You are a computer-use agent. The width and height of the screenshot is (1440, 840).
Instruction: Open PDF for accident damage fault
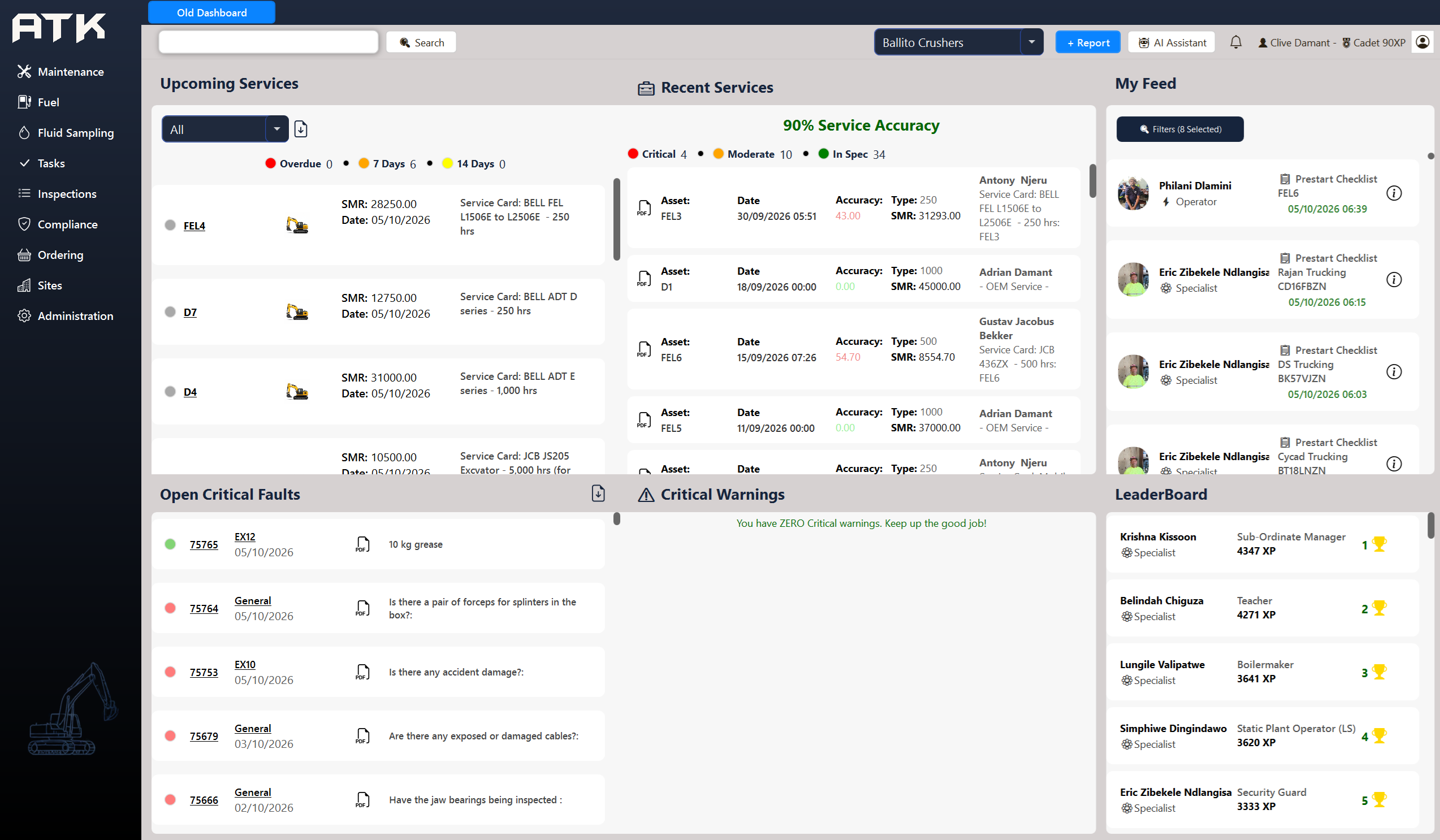[x=362, y=672]
